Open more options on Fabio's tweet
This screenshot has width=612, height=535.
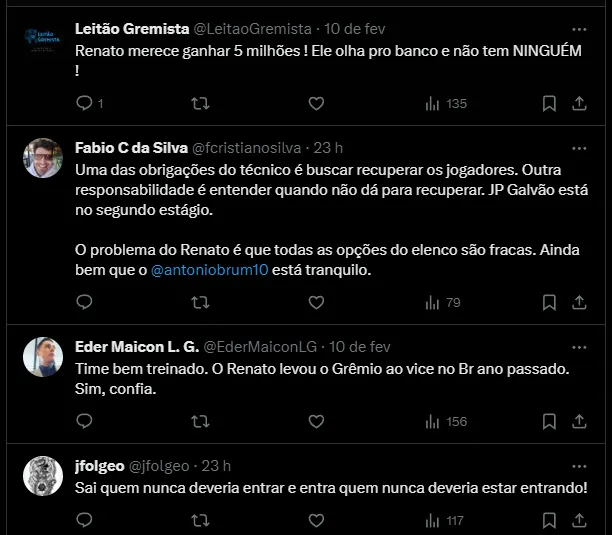pos(579,147)
